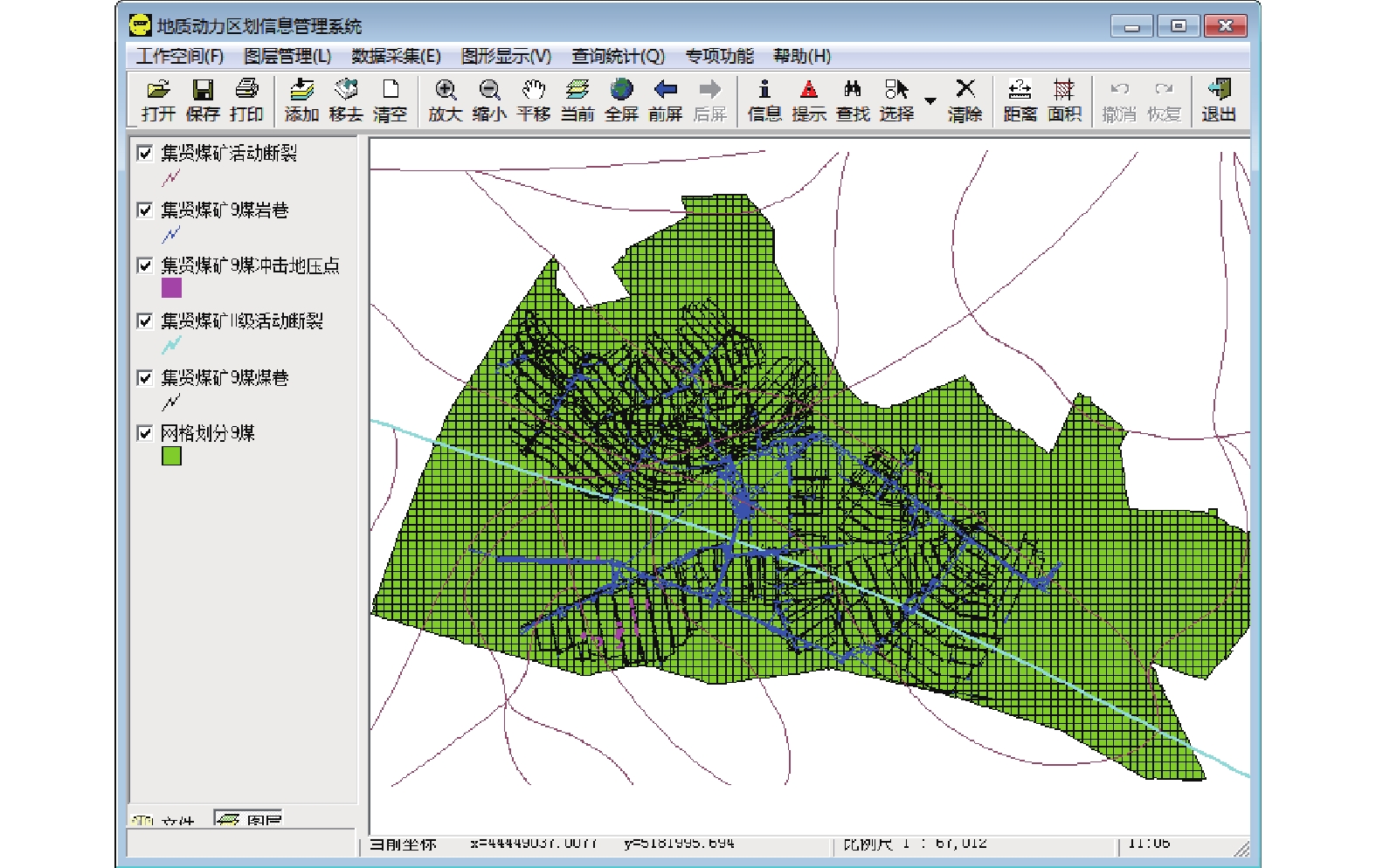Open the 查询统计(Q) menu
The height and width of the screenshot is (868, 1376).
coord(618,57)
